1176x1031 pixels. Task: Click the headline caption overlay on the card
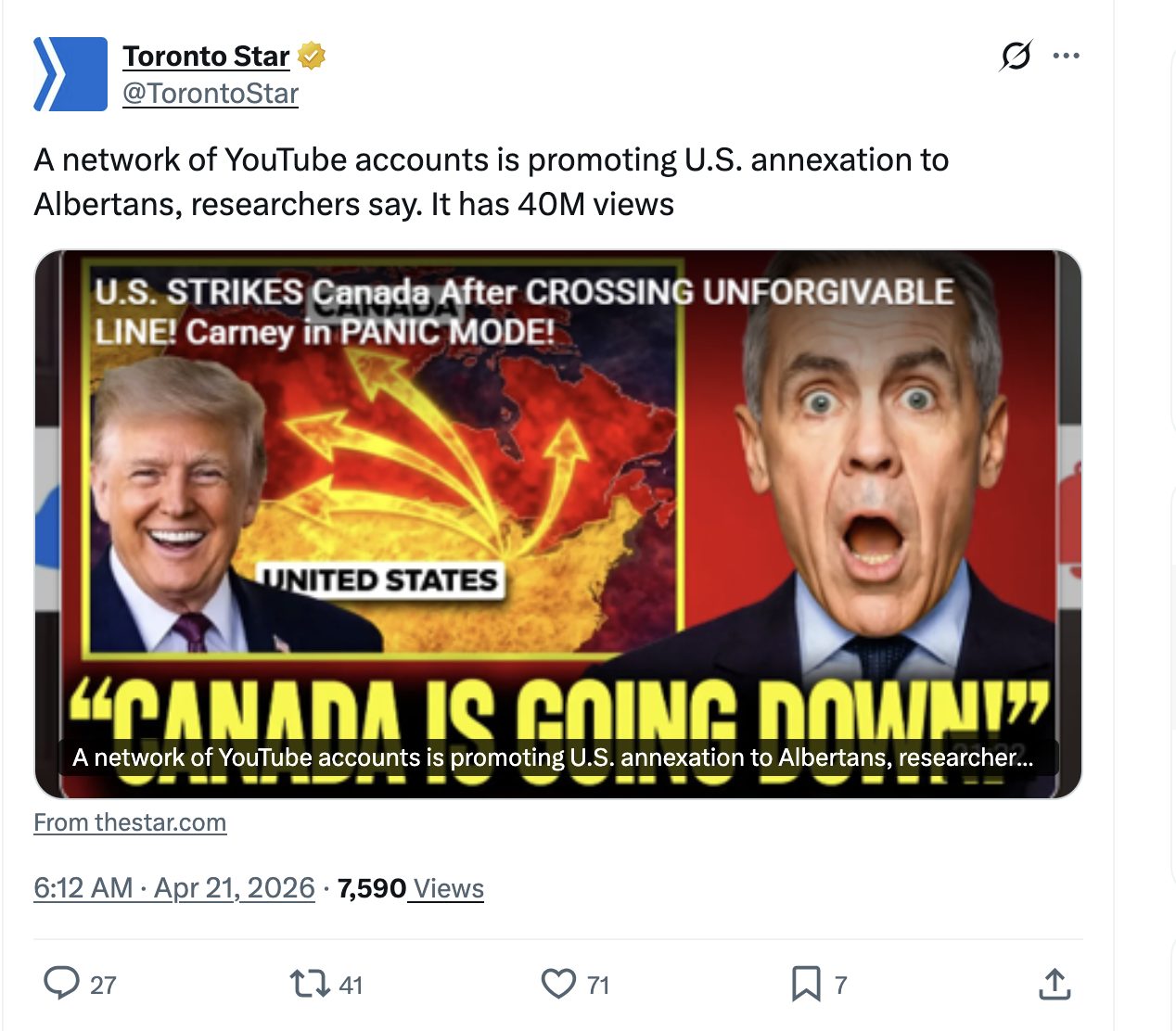point(552,757)
